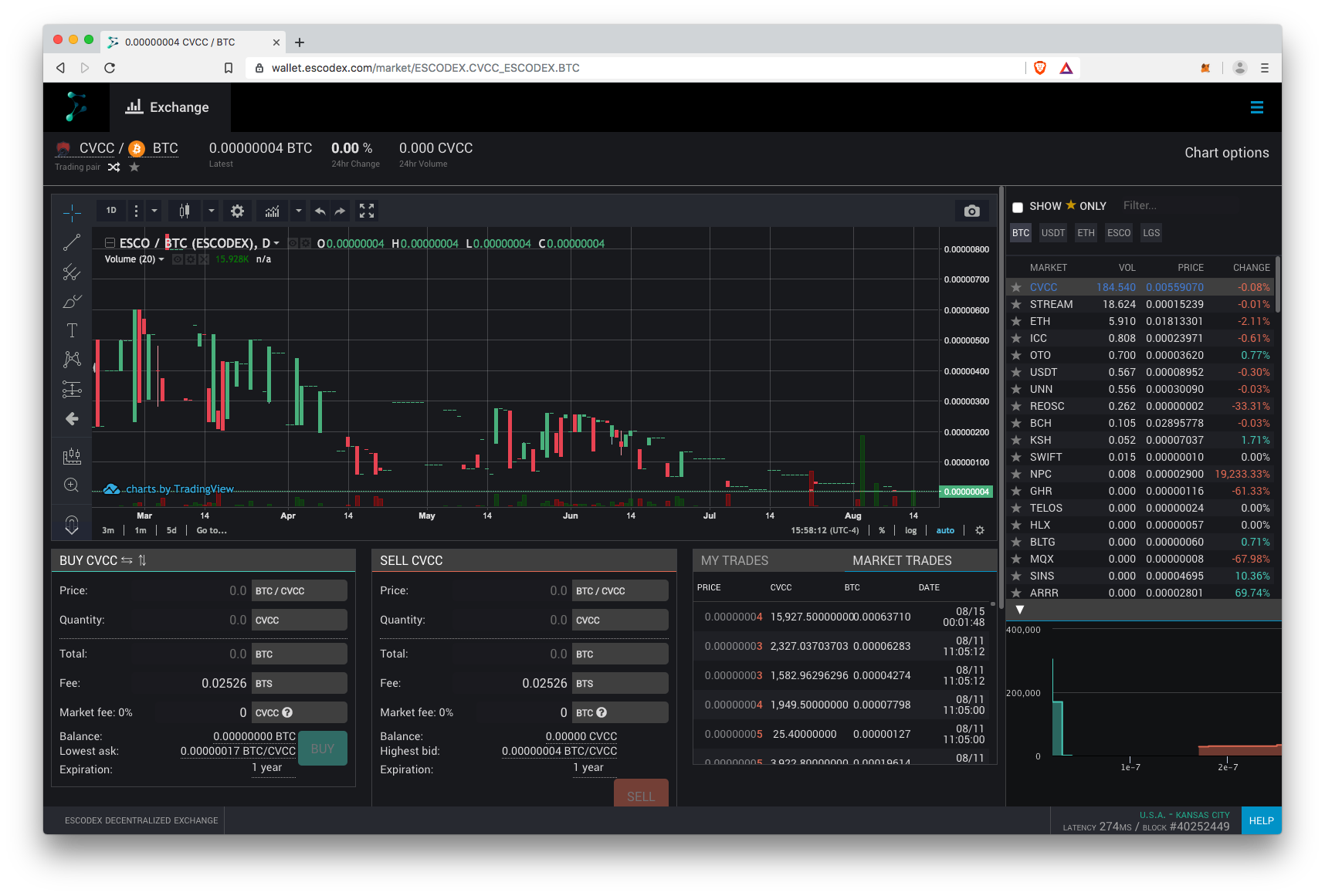Toggle the Show star only checkbox

(x=1018, y=207)
